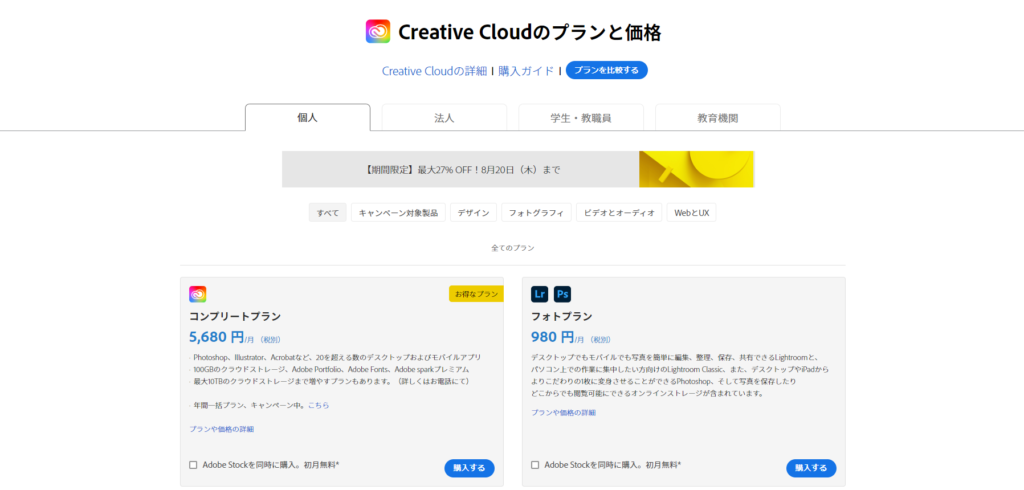Filter plans by デザイン
This screenshot has height=490, width=1024.
pyautogui.click(x=473, y=213)
